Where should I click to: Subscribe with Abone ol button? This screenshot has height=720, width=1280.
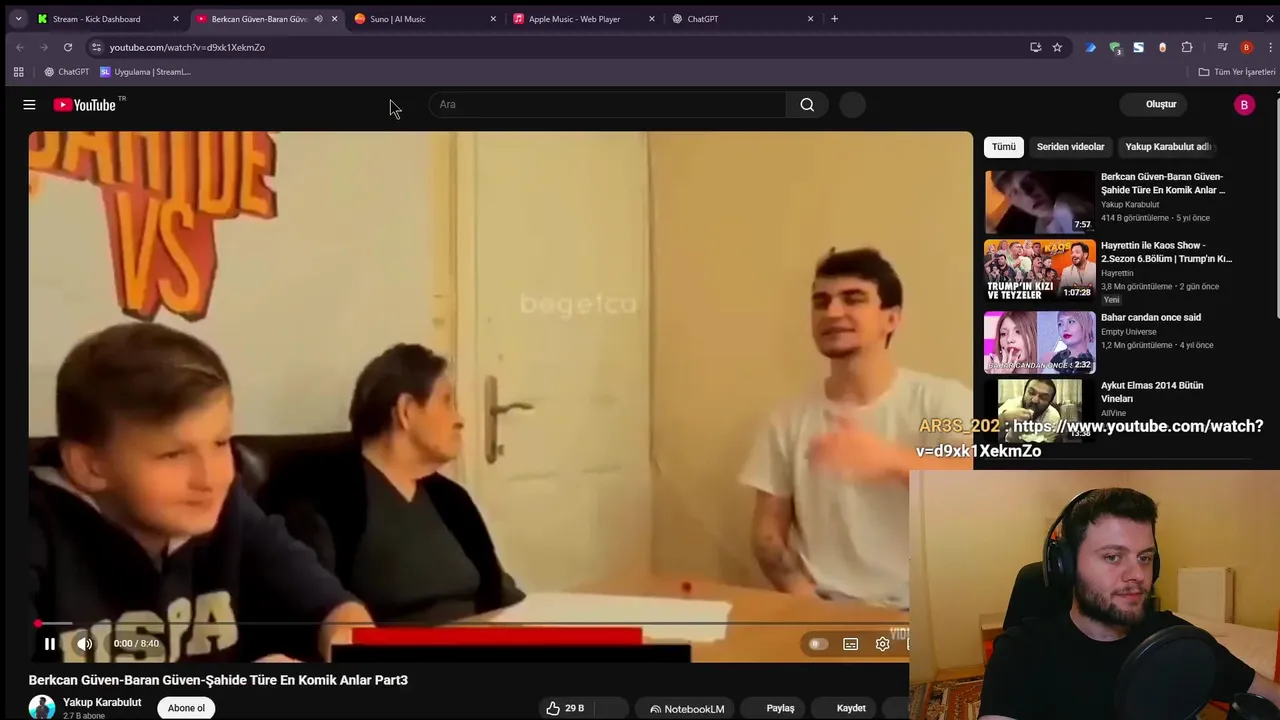click(x=186, y=708)
